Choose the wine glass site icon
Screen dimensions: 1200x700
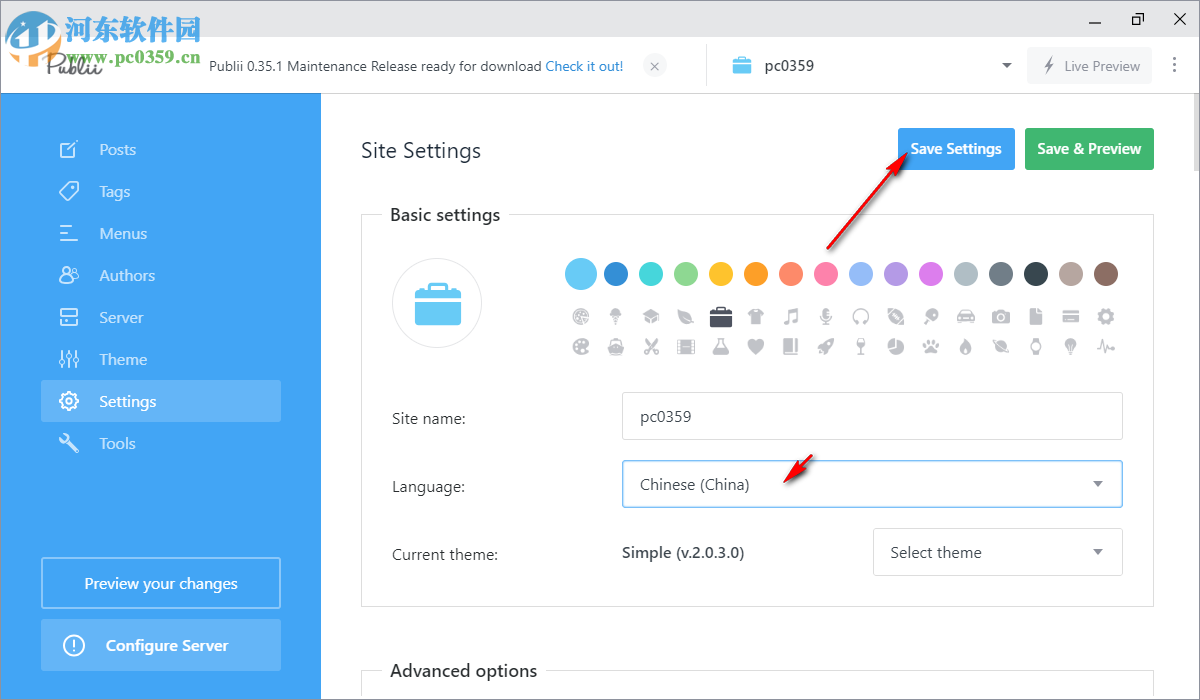pyautogui.click(x=861, y=347)
